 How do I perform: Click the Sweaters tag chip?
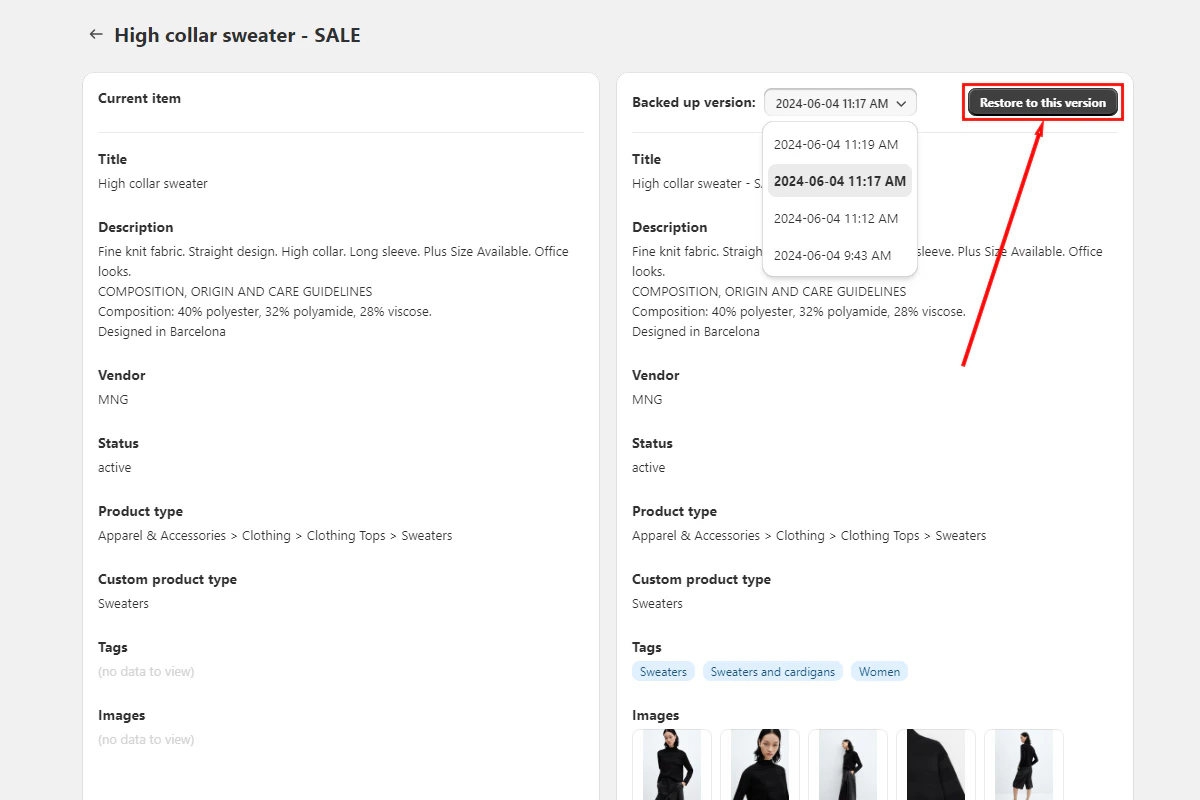663,671
